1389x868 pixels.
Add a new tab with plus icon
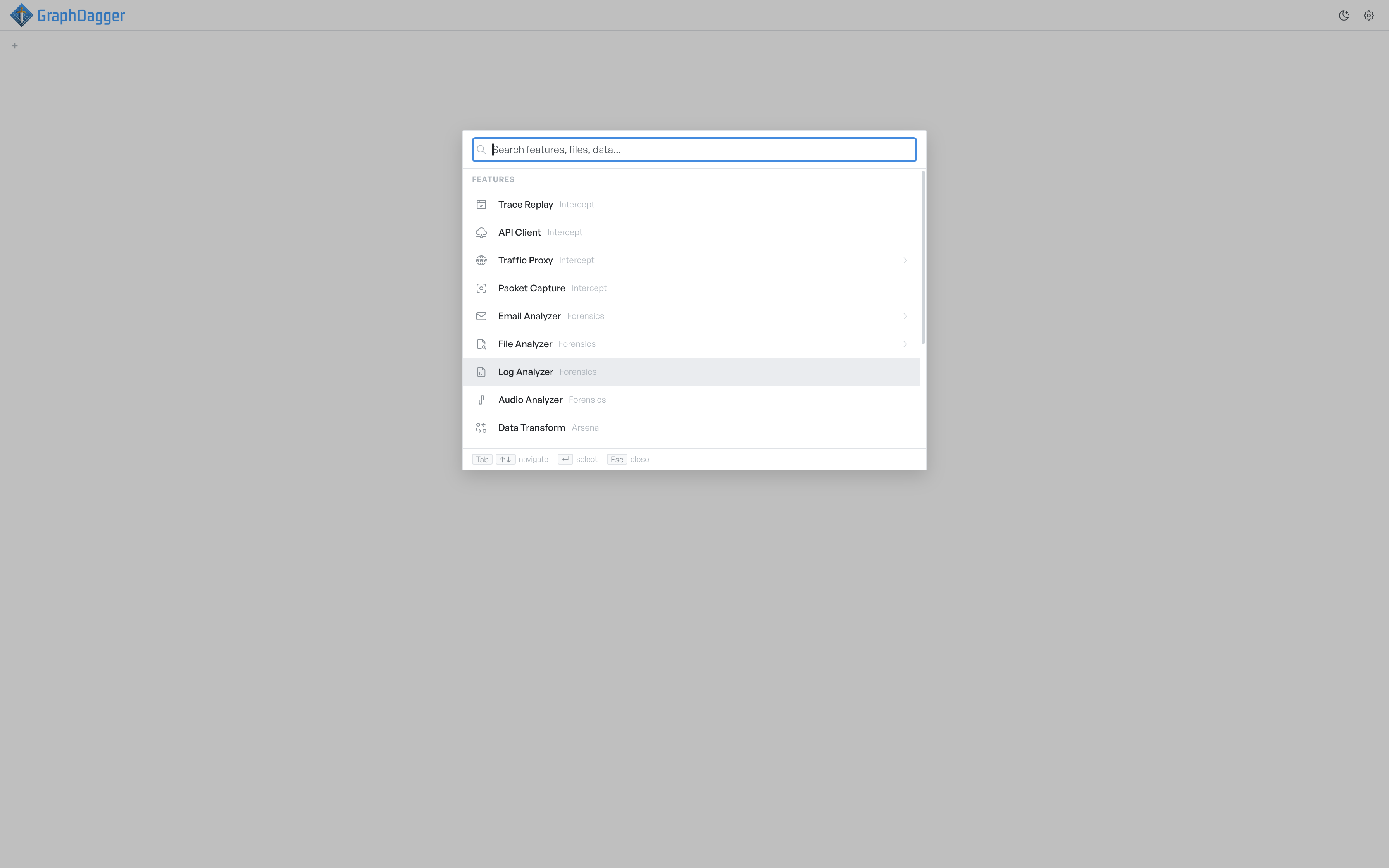pyautogui.click(x=15, y=45)
